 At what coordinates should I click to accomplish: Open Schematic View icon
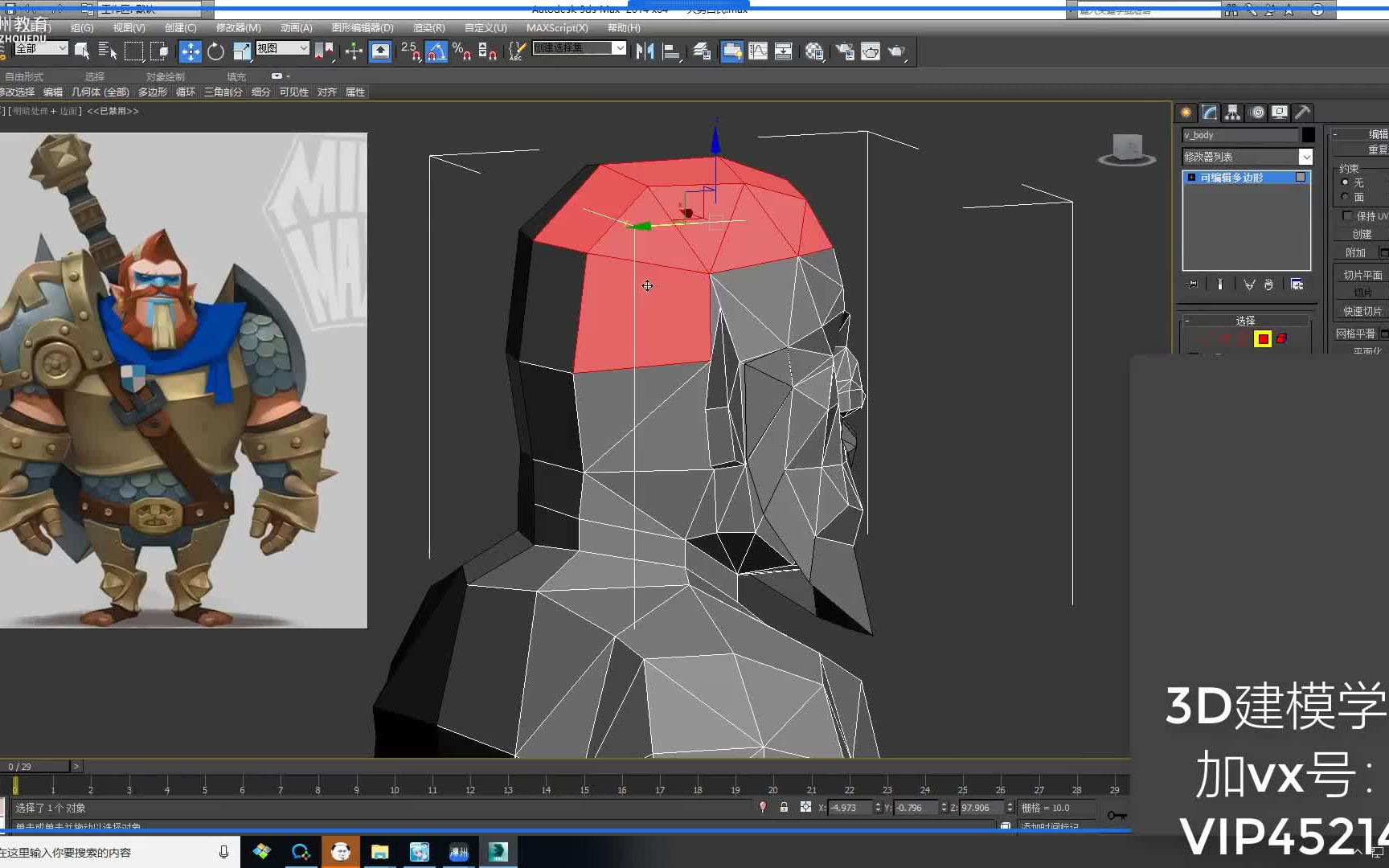pyautogui.click(x=784, y=51)
